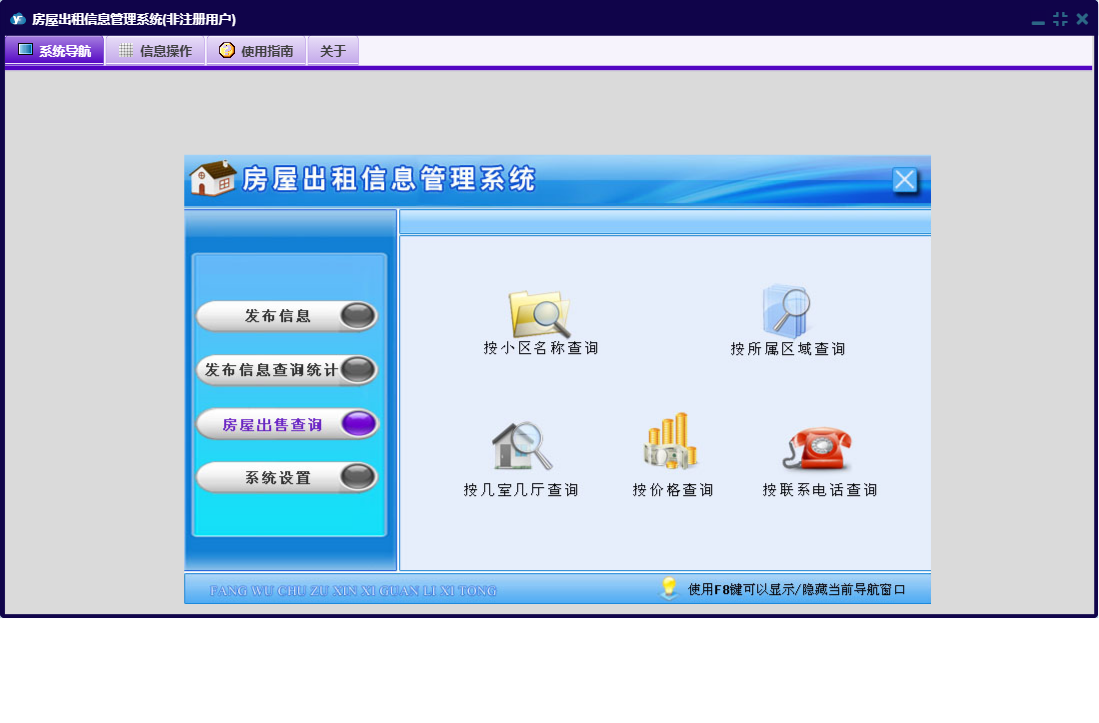The width and height of the screenshot is (1099, 723).
Task: Click the 按几室几厅查询 label
Action: click(x=521, y=490)
